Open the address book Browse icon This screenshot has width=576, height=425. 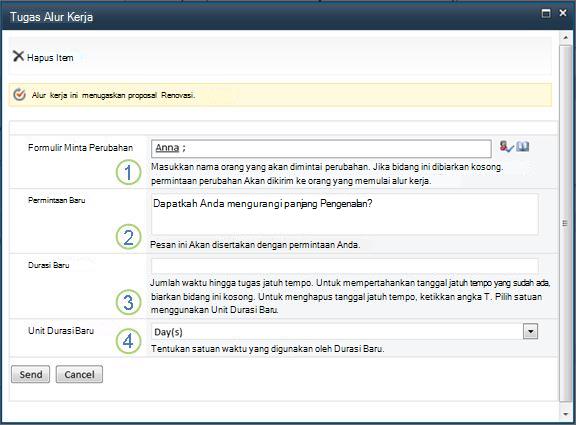522,147
